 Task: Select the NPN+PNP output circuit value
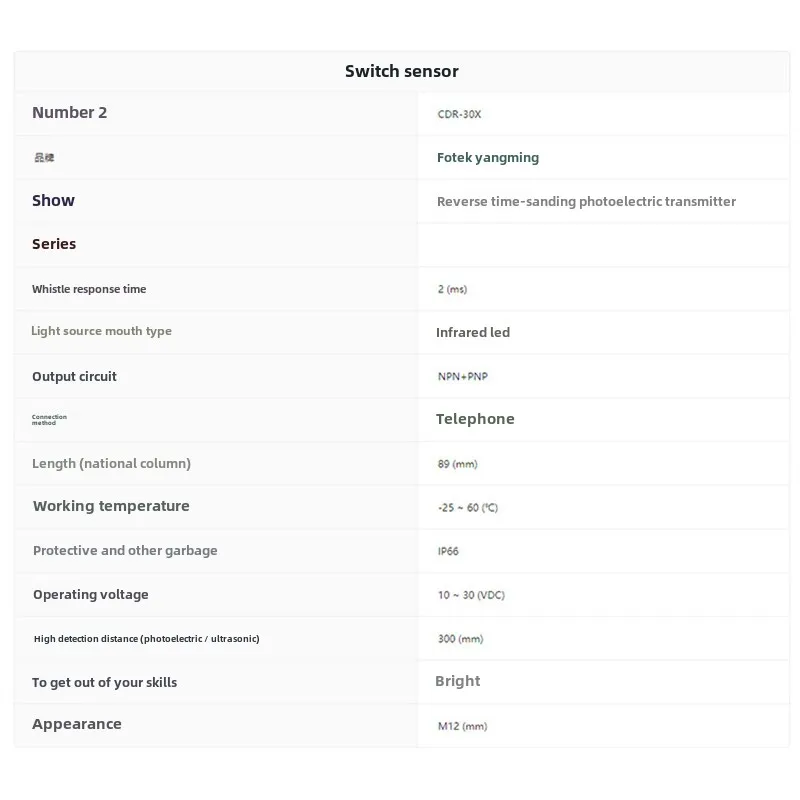(463, 377)
